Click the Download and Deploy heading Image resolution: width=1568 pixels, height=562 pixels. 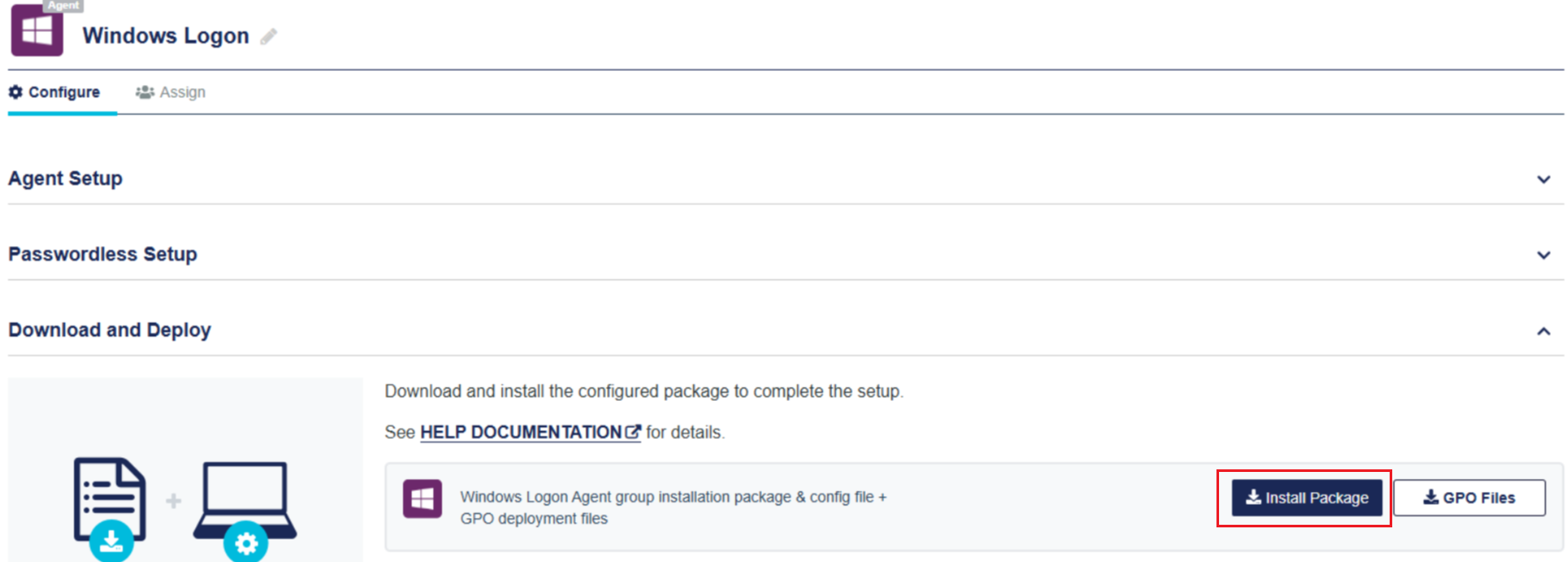(110, 330)
